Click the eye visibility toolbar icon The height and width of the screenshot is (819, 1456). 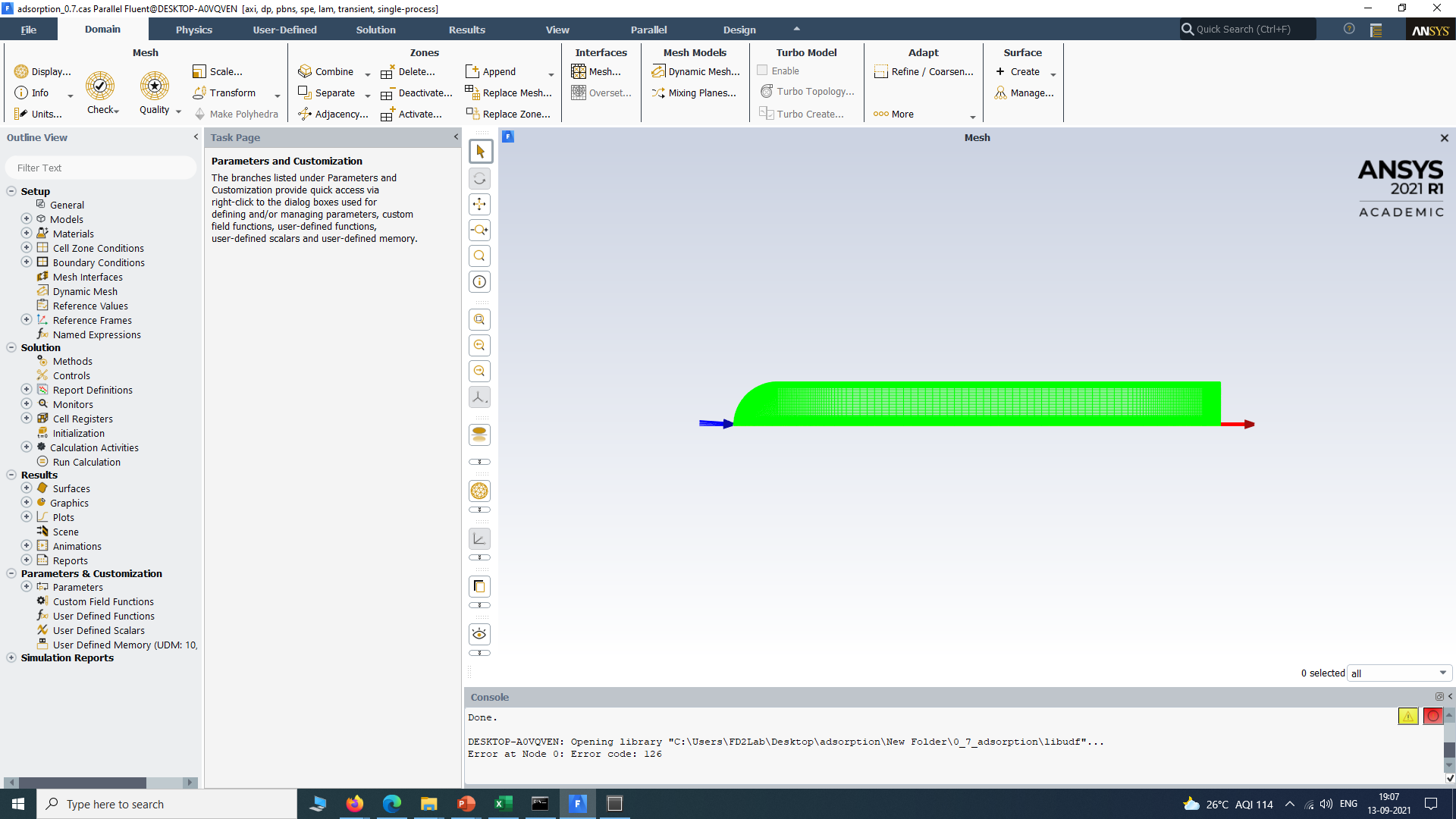point(480,635)
